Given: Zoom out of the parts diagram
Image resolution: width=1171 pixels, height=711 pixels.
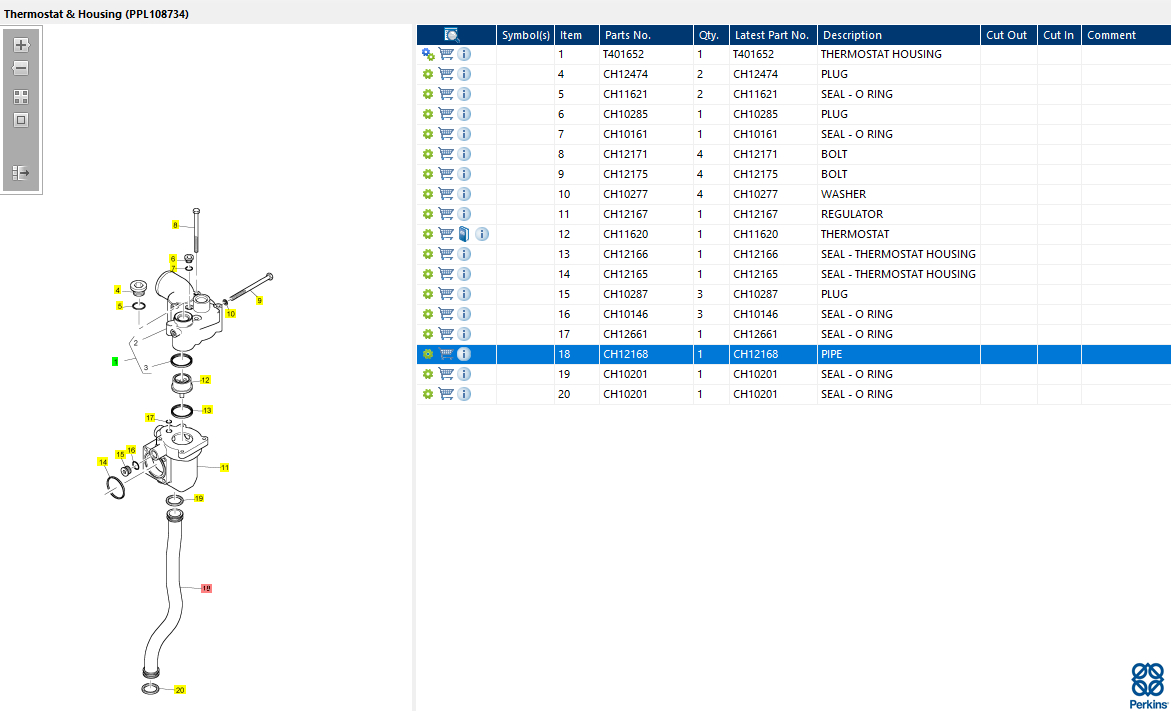Looking at the screenshot, I should 21,68.
